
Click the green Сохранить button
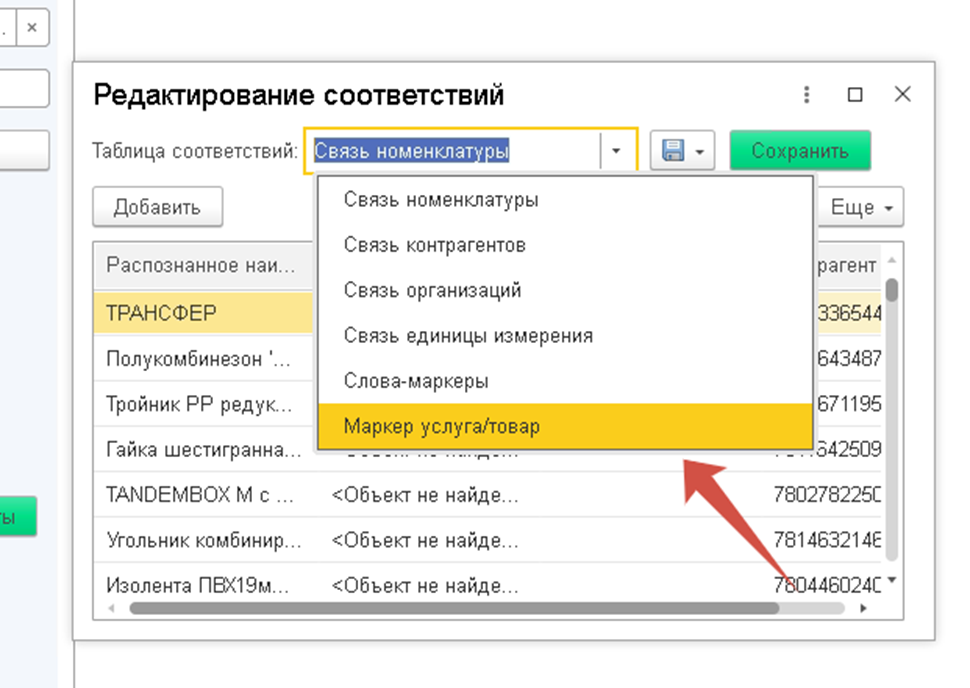tap(800, 150)
